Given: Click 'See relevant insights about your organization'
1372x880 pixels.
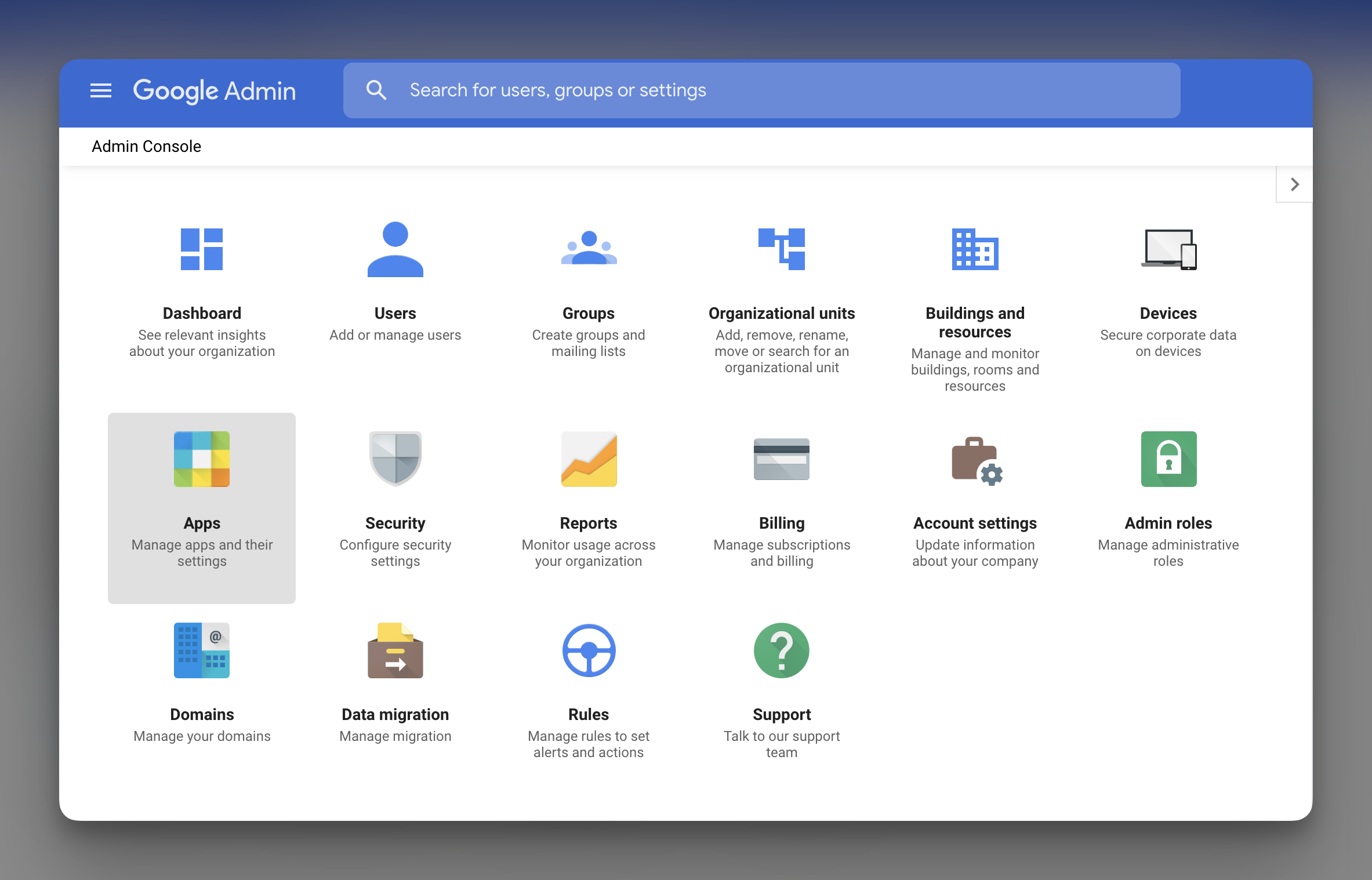Looking at the screenshot, I should tap(202, 343).
